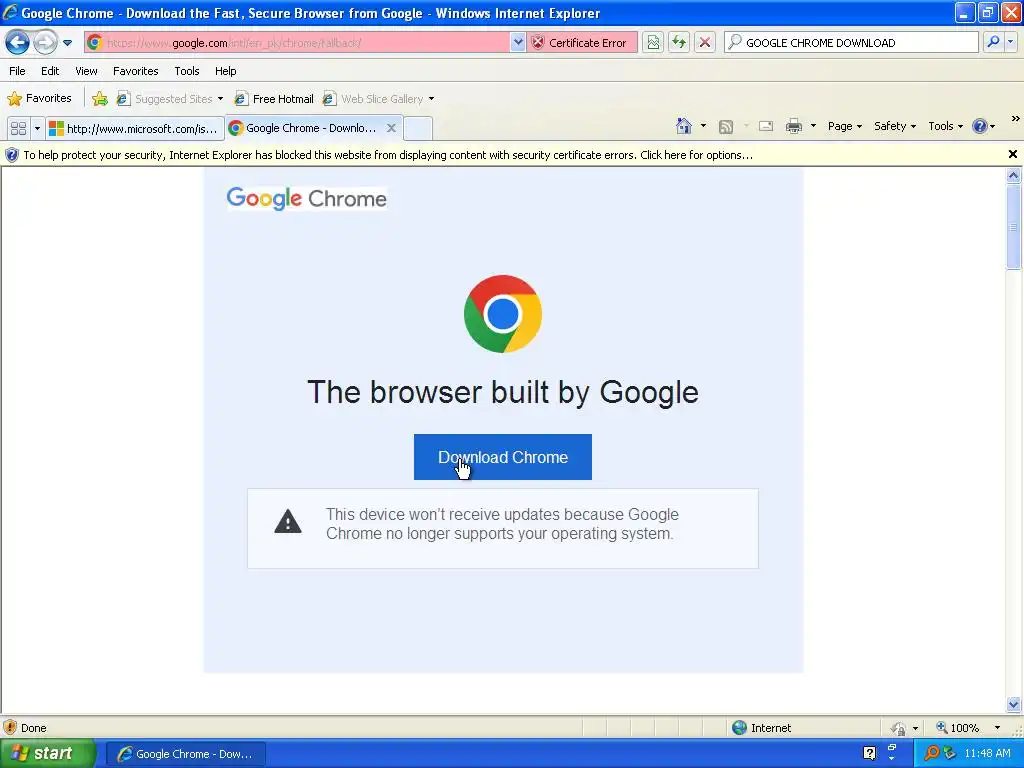Screen dimensions: 1024x768
Task: Click the Compatibility View icon
Action: click(653, 43)
